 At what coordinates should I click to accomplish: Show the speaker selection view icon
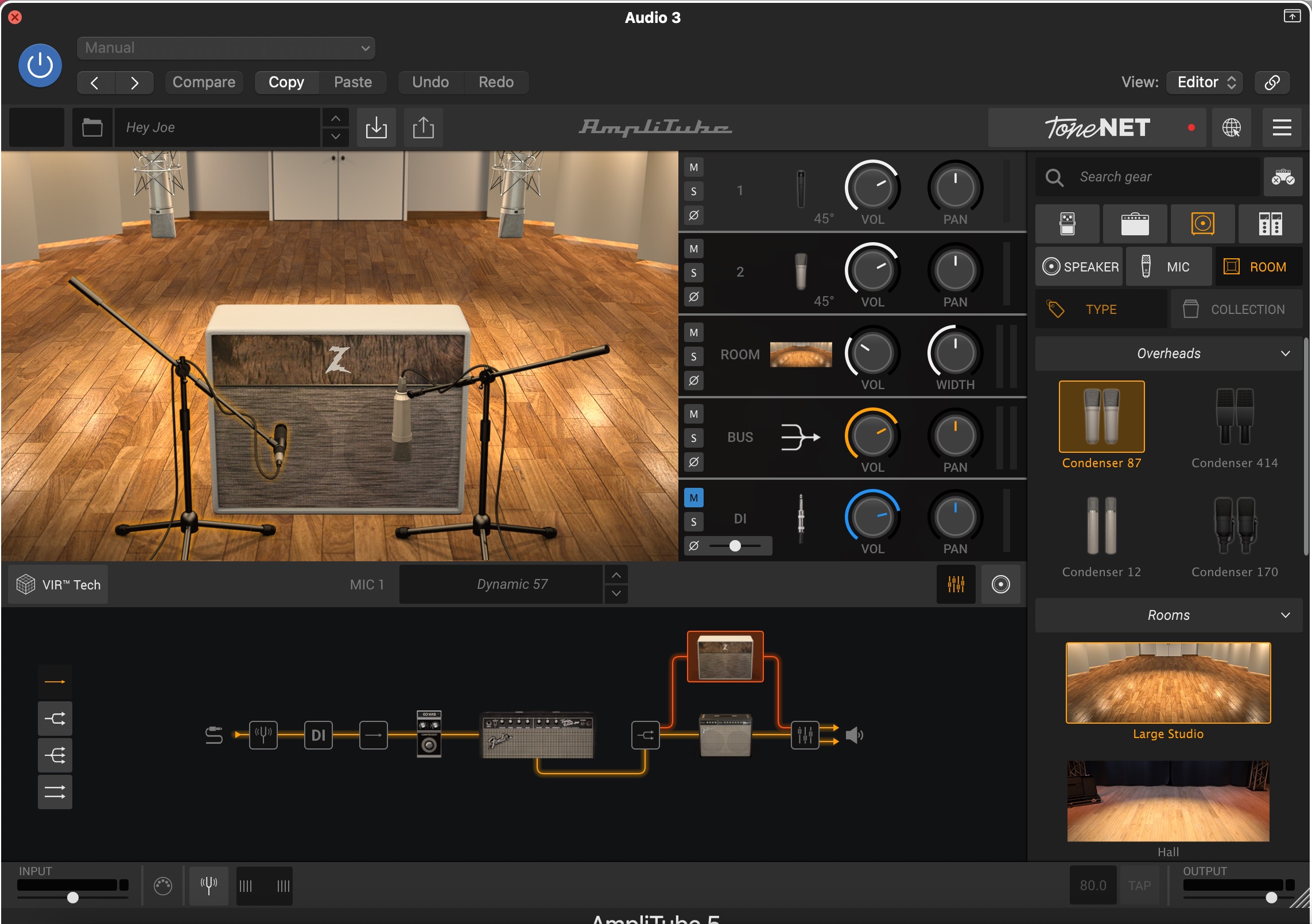click(x=1000, y=584)
